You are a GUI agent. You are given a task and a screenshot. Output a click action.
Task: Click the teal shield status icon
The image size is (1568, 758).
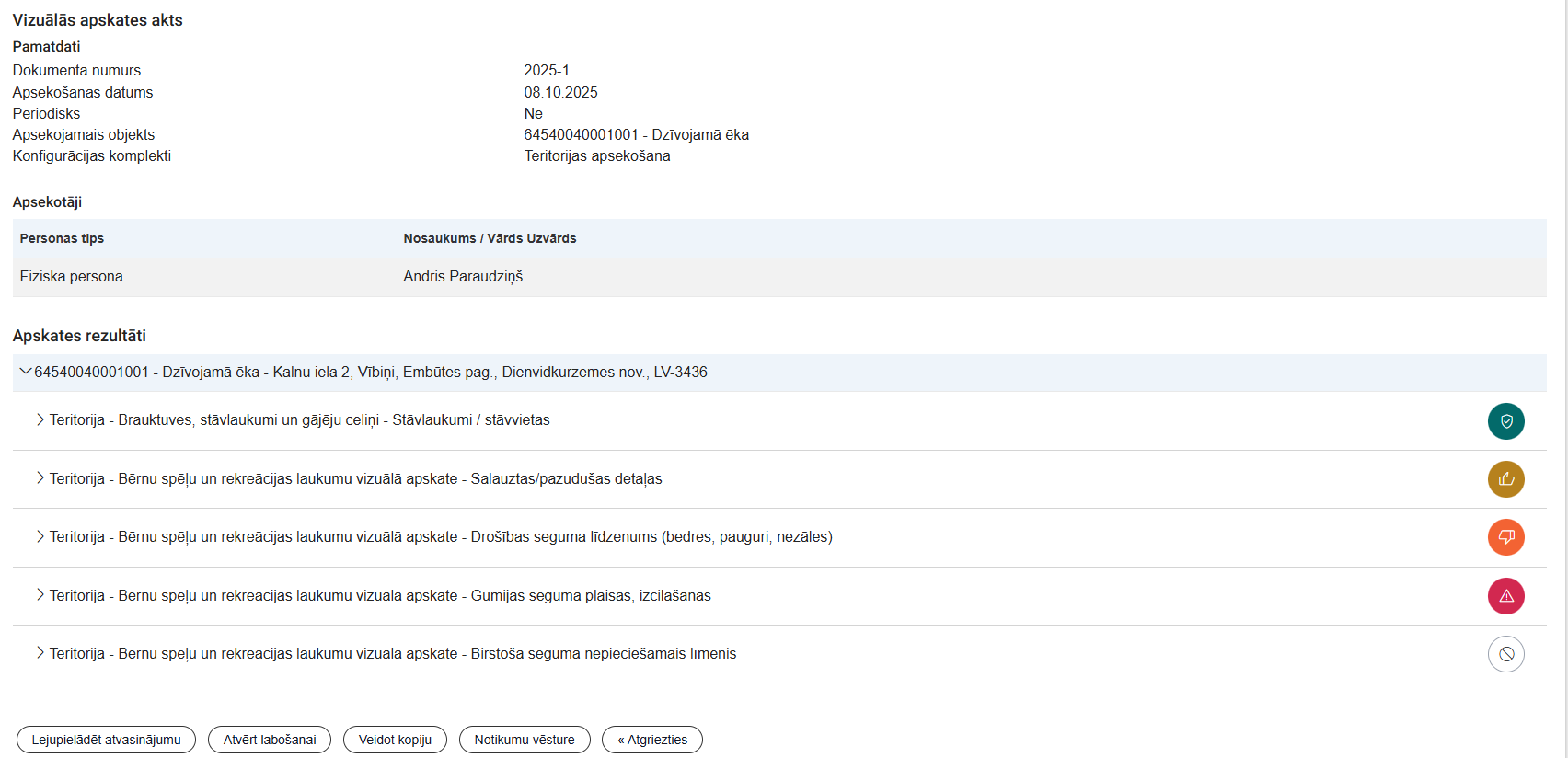click(1505, 421)
